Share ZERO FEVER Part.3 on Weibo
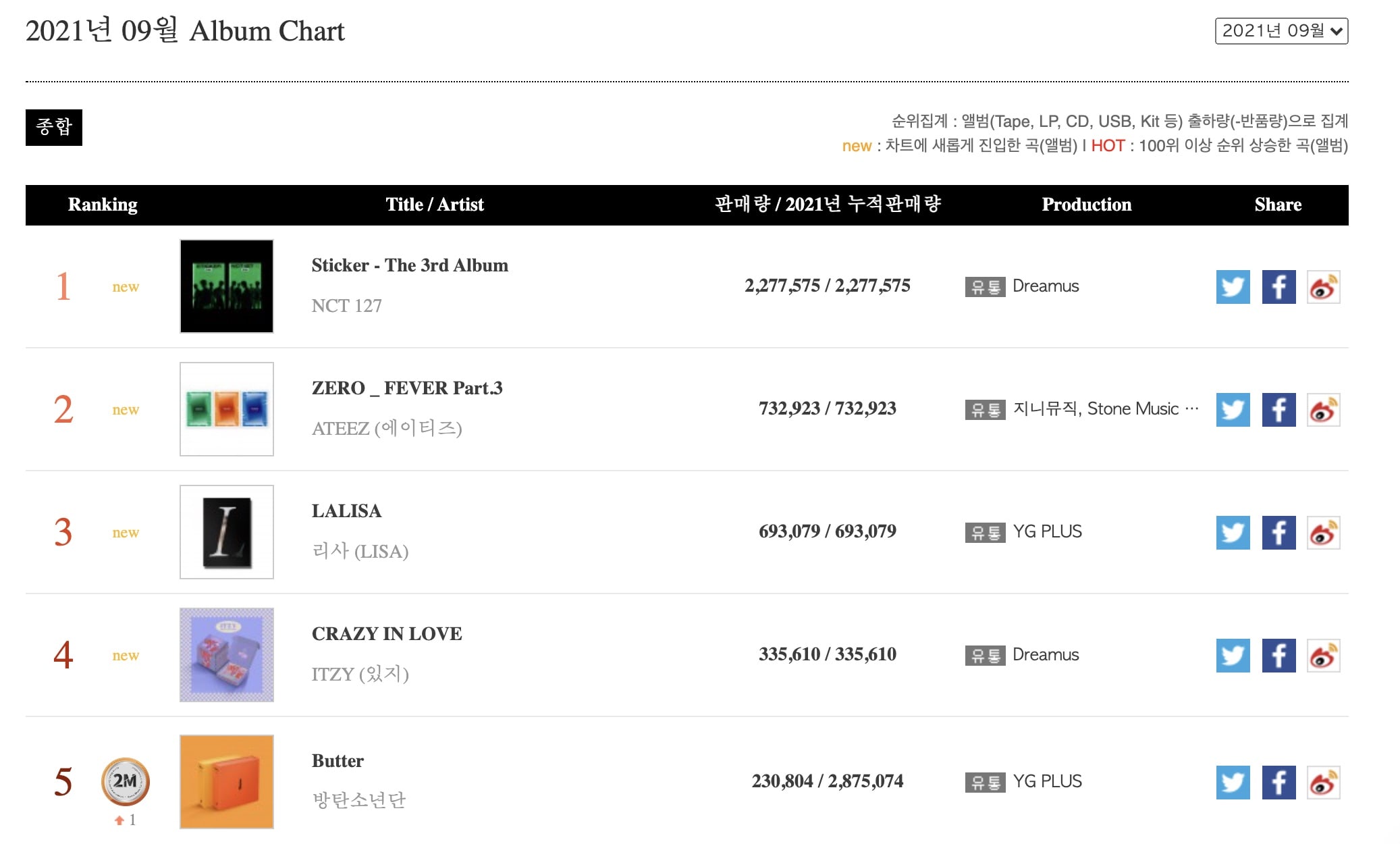The image size is (1400, 844). (x=1323, y=410)
